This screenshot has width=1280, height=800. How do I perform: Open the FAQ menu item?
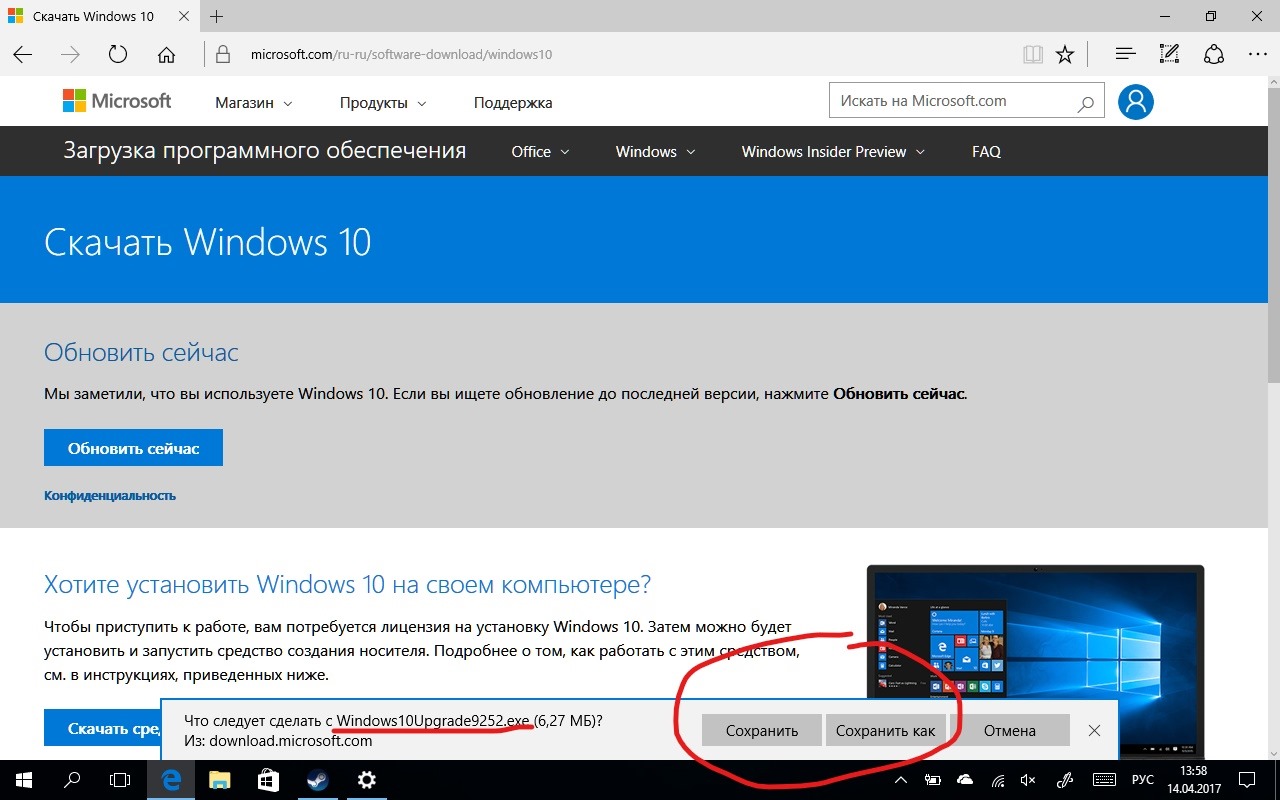985,152
